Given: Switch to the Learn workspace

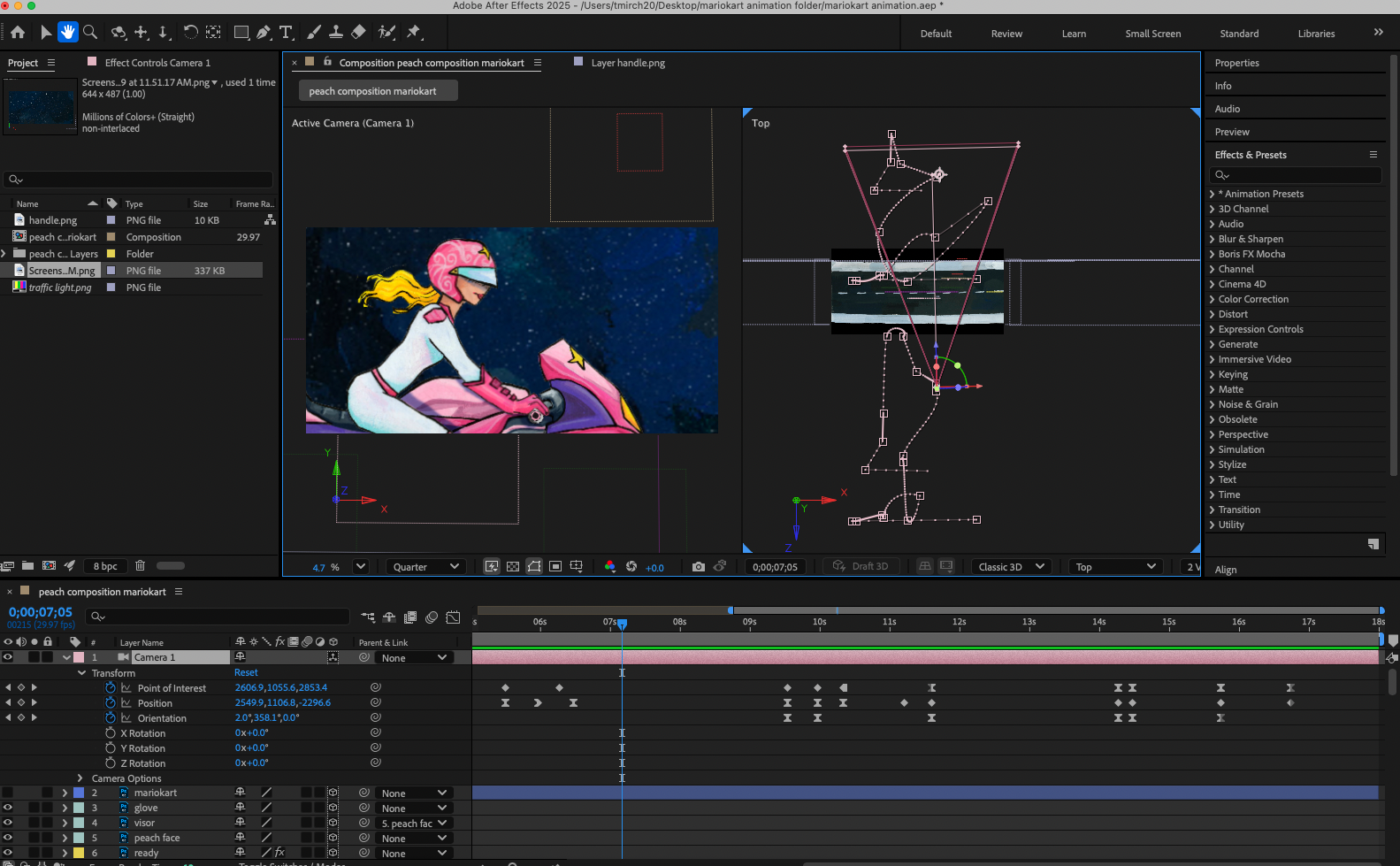Looking at the screenshot, I should 1074,34.
